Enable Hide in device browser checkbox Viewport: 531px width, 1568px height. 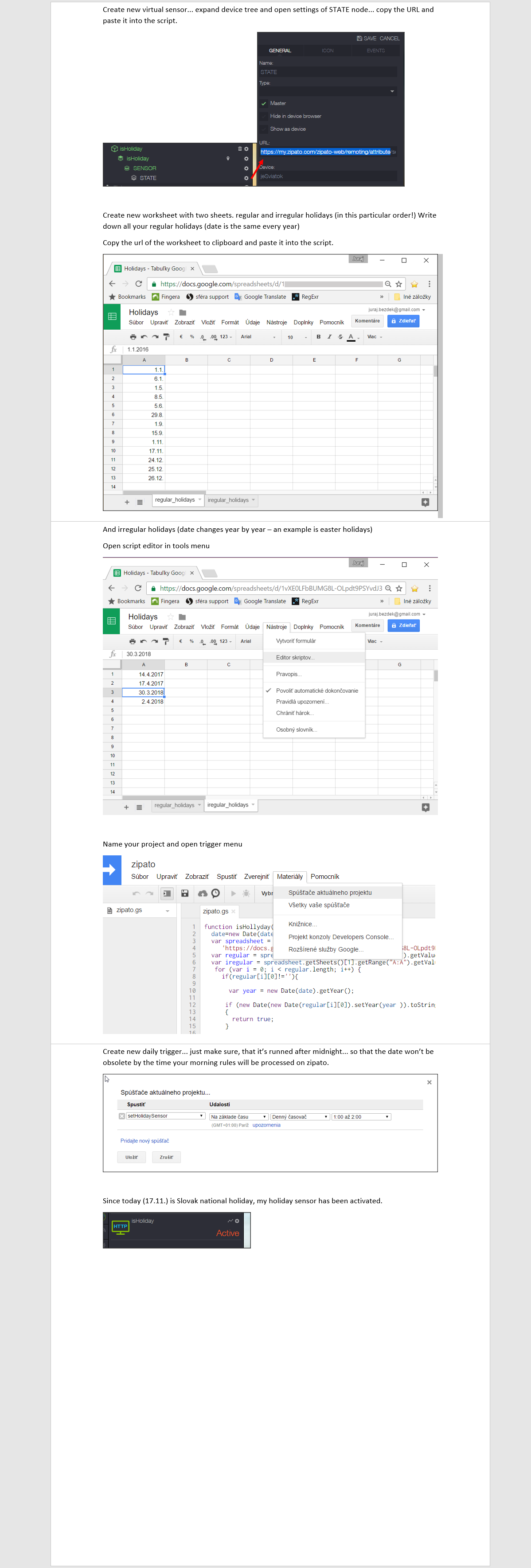(x=264, y=116)
